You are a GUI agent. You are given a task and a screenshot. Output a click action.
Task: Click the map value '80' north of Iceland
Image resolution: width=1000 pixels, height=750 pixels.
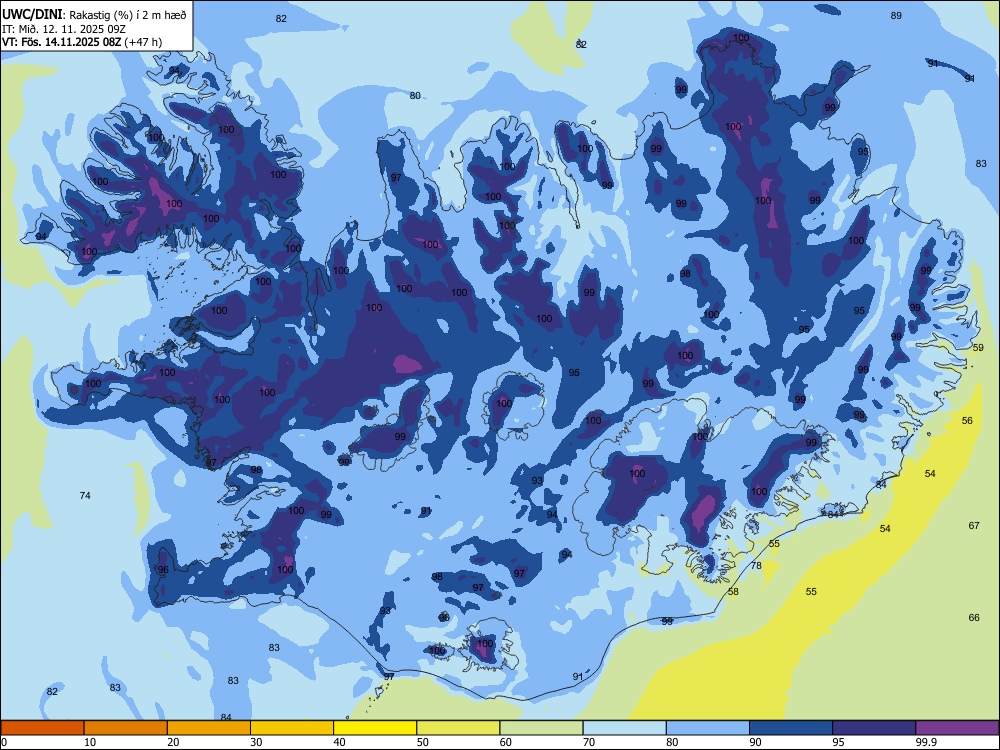coord(415,96)
